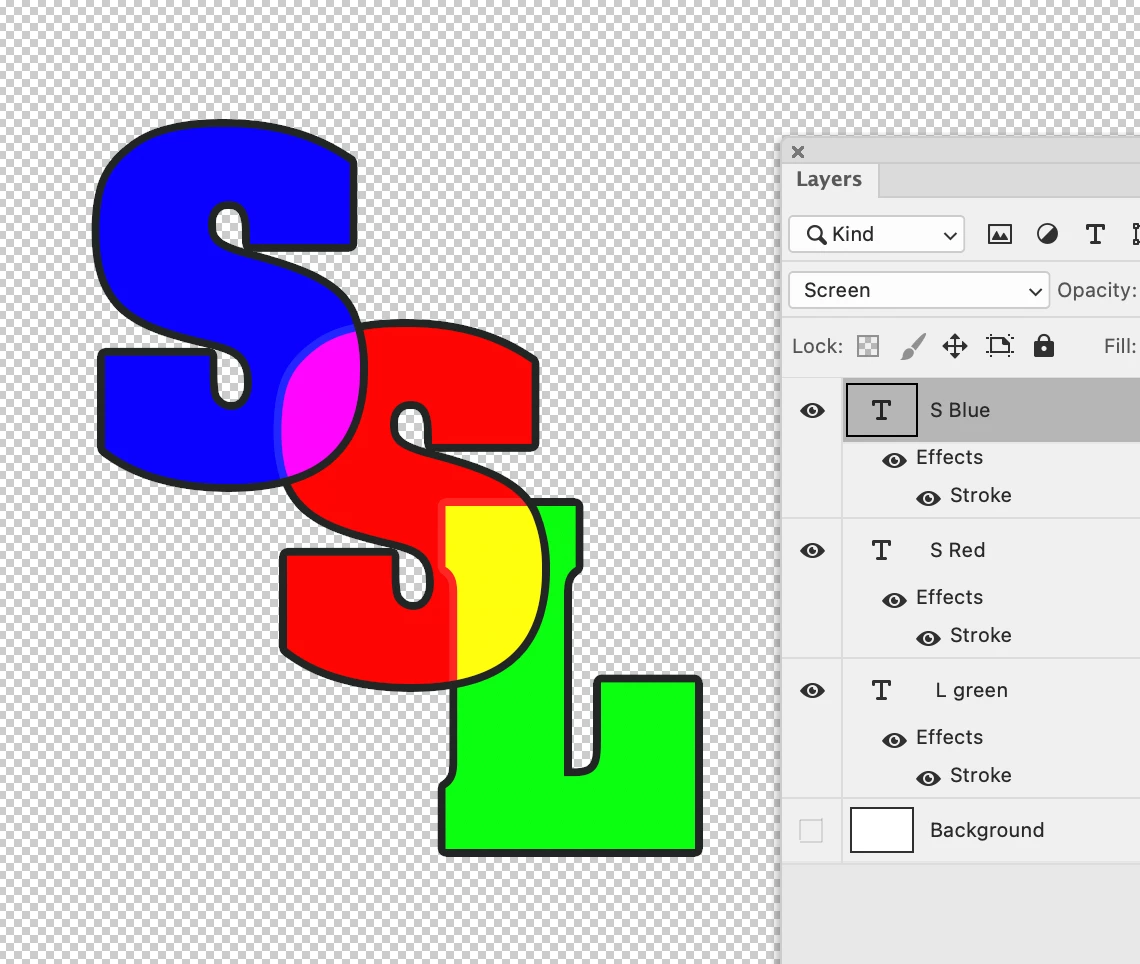The image size is (1140, 964).
Task: Click the Background layer white thumbnail
Action: click(882, 830)
